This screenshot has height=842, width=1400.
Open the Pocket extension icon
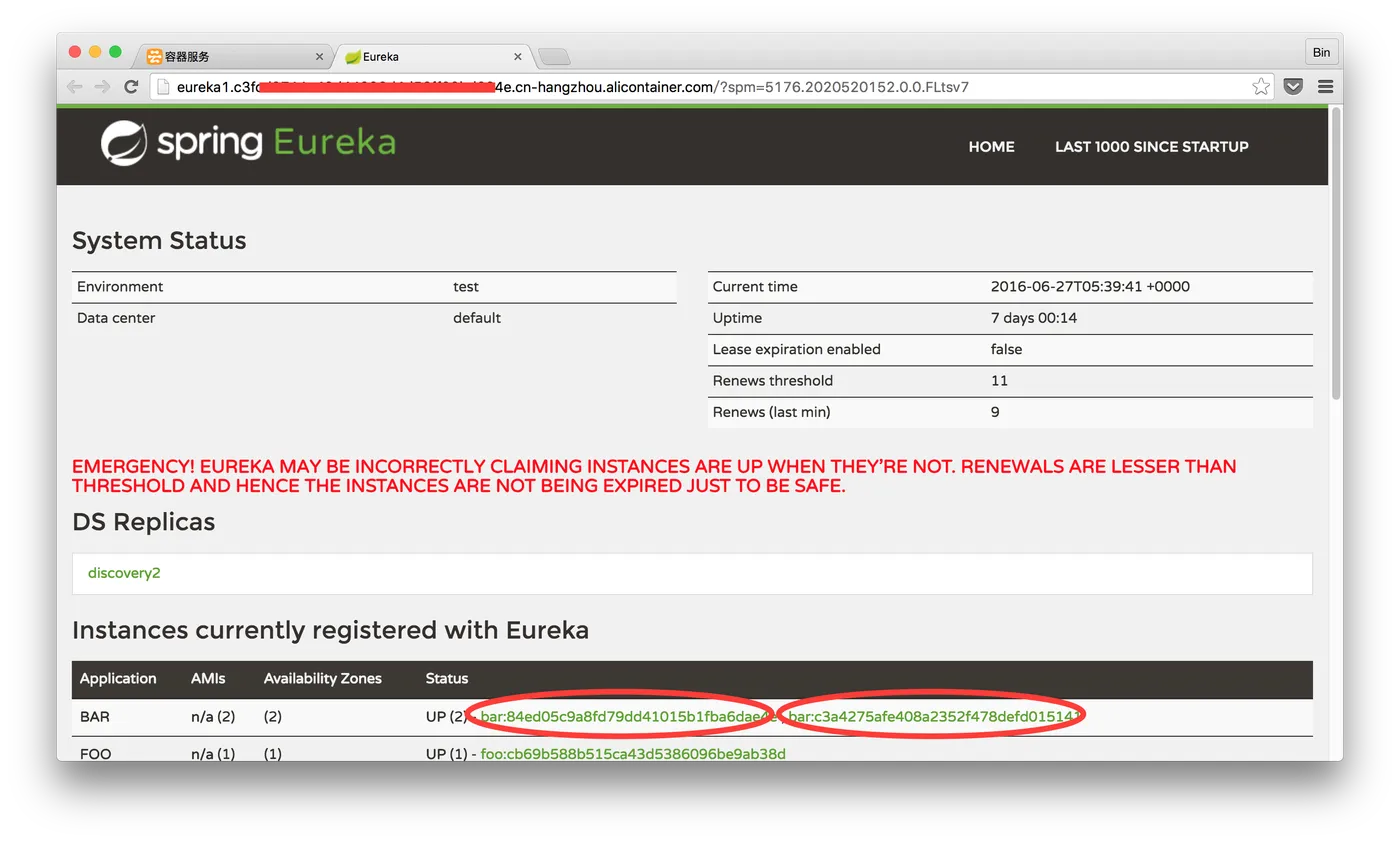tap(1293, 87)
